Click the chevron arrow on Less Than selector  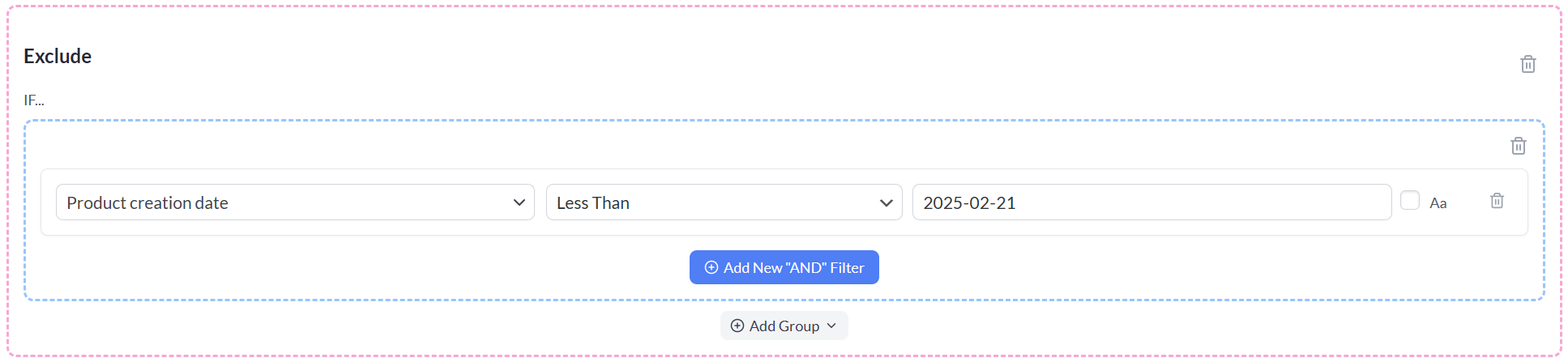click(886, 202)
